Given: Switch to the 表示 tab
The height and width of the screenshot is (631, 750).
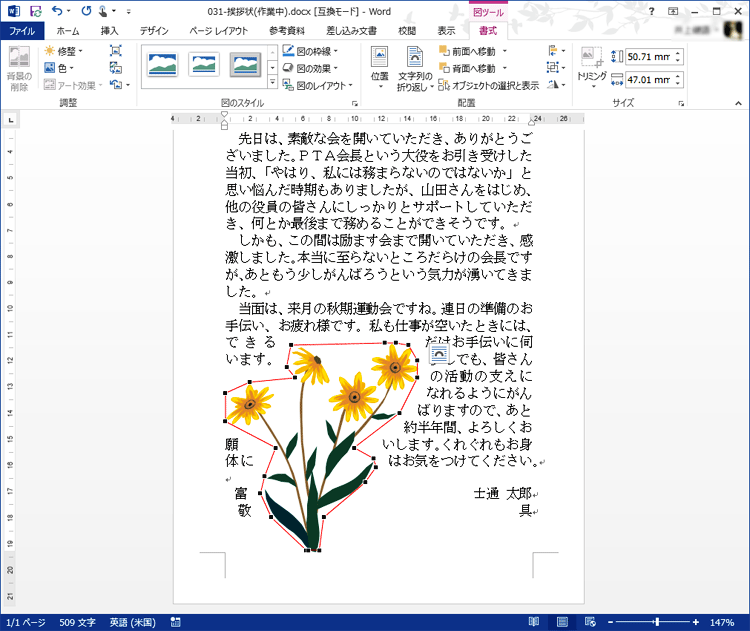Looking at the screenshot, I should [446, 31].
